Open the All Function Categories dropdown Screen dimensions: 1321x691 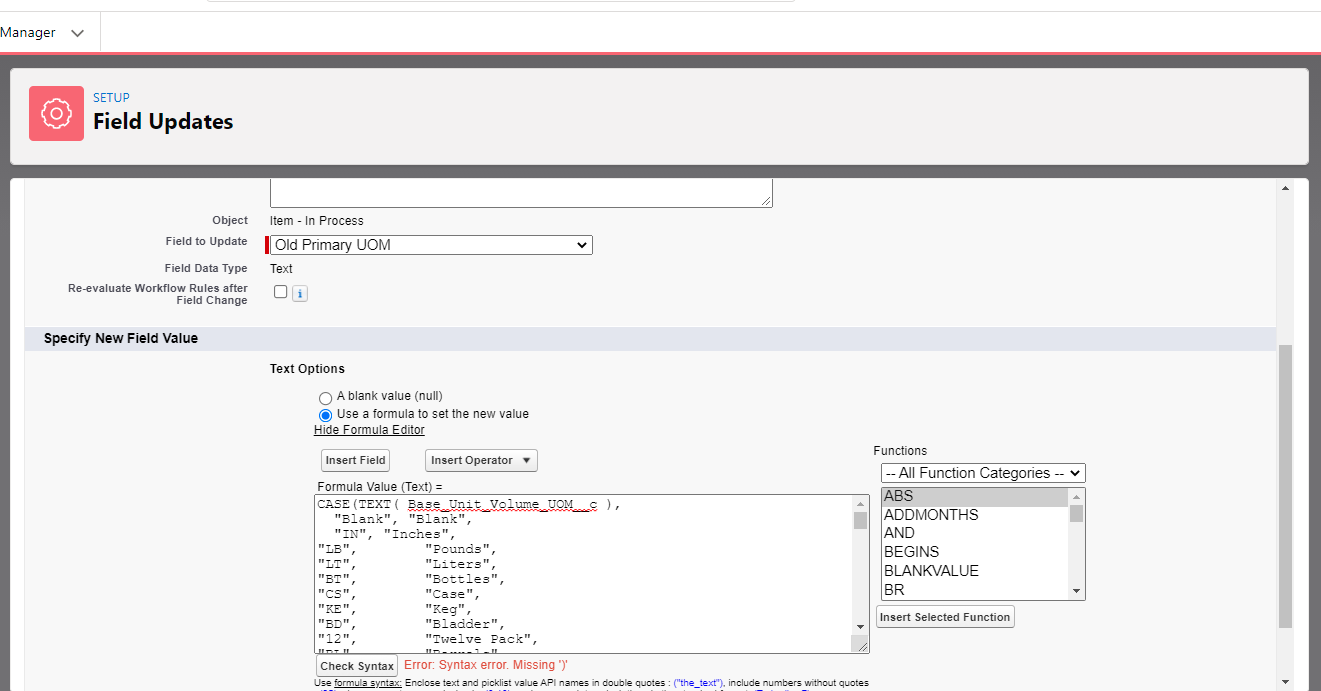point(983,473)
